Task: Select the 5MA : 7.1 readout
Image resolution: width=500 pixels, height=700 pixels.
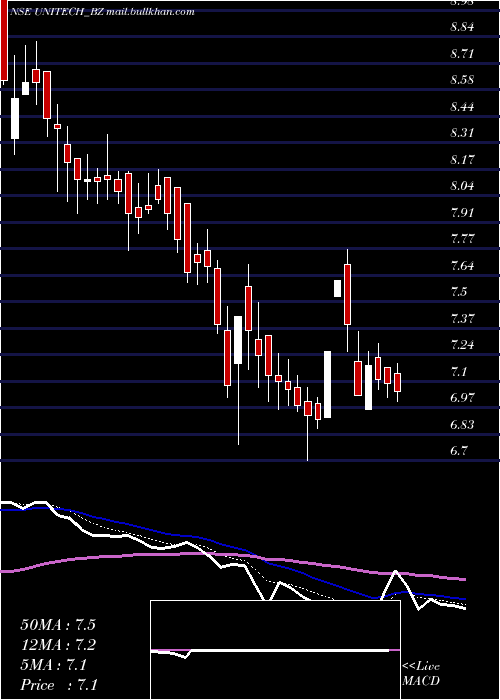Action: [54, 665]
